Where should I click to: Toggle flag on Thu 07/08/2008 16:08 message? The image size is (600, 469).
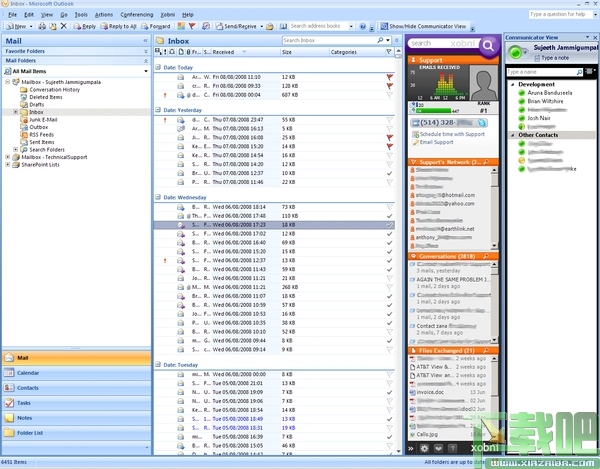coord(390,137)
